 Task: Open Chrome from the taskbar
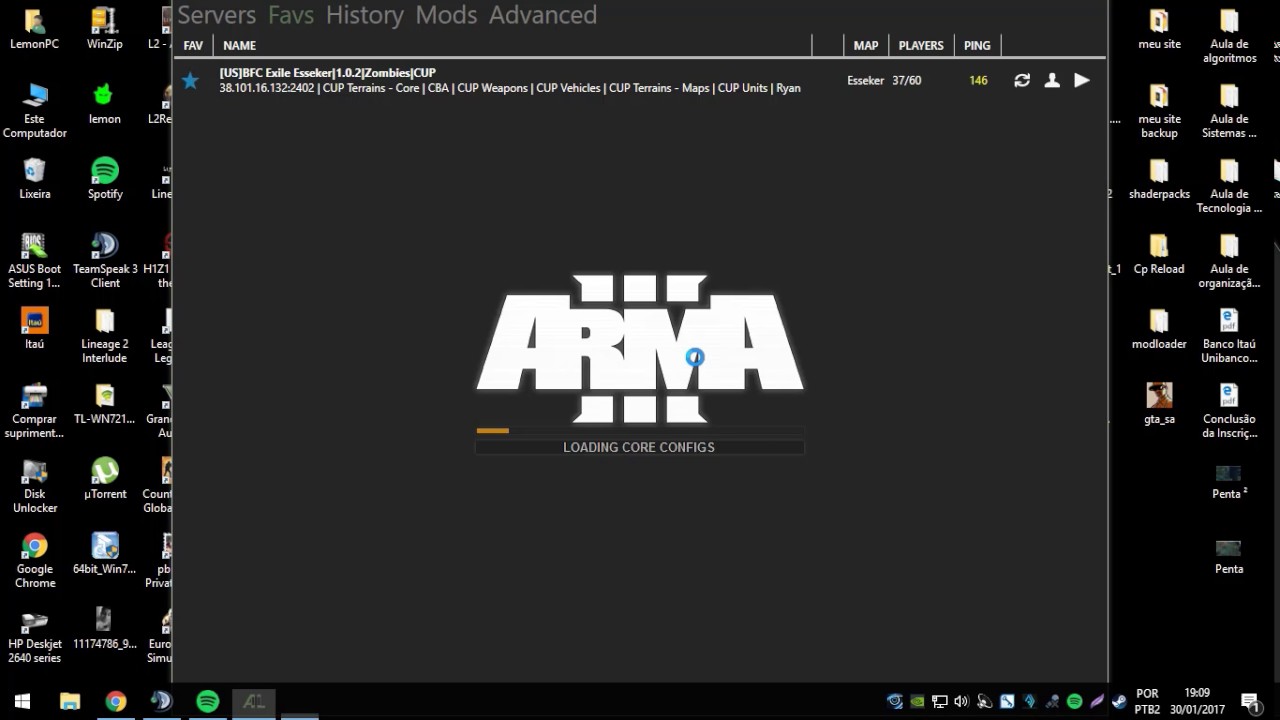coord(116,701)
